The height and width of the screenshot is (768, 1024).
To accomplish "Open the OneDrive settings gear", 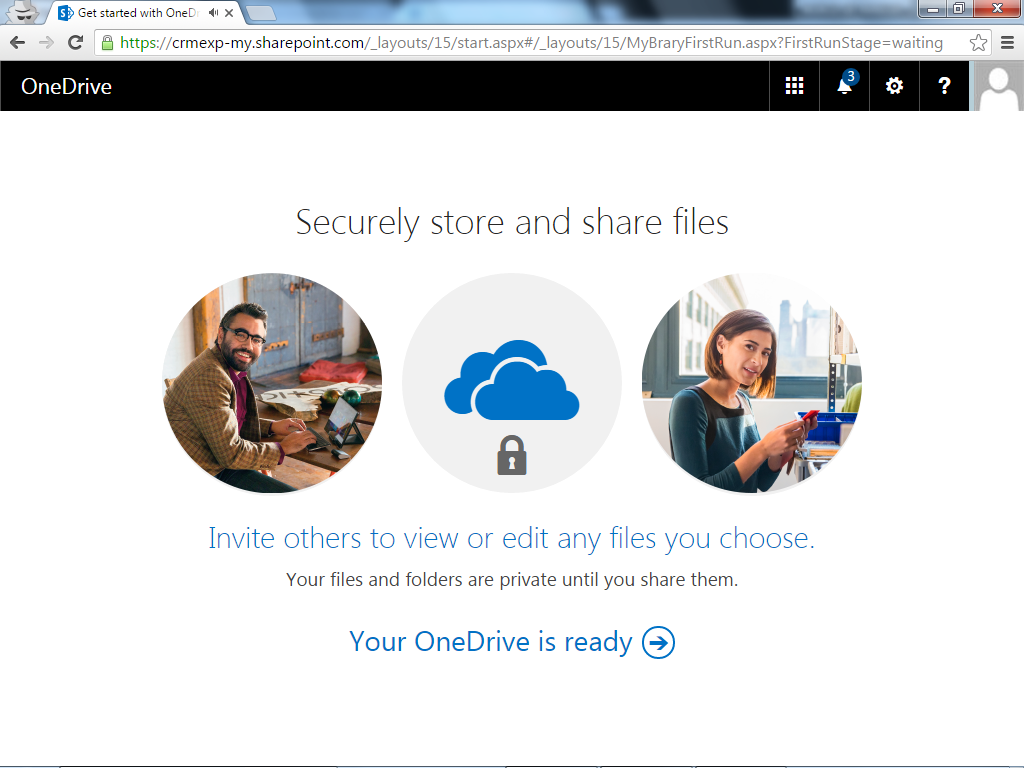I will tap(893, 86).
